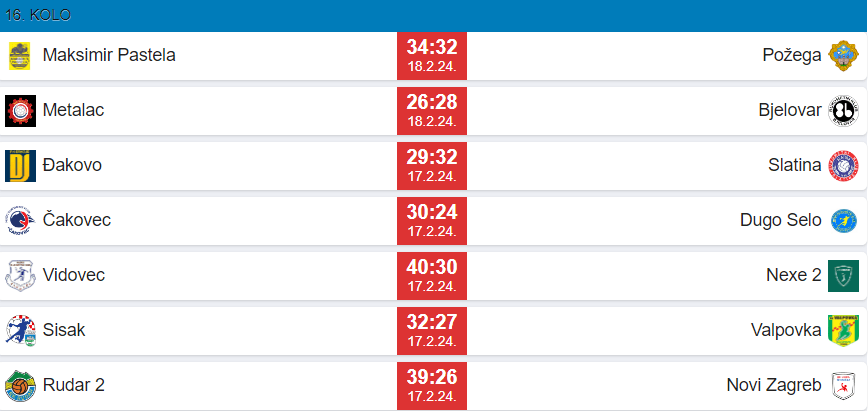The height and width of the screenshot is (411, 868).
Task: Click the Vidovec team crest
Action: 19,275
